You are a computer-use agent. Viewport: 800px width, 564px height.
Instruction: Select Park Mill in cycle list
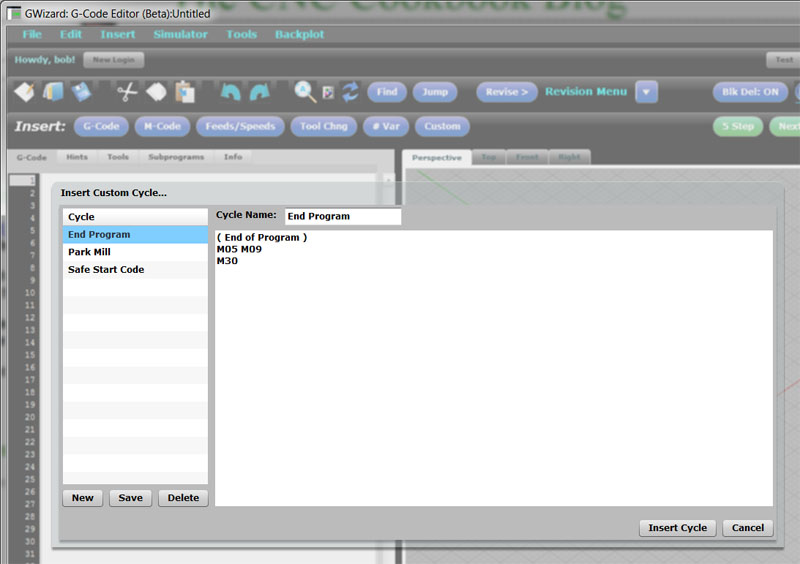click(x=135, y=252)
